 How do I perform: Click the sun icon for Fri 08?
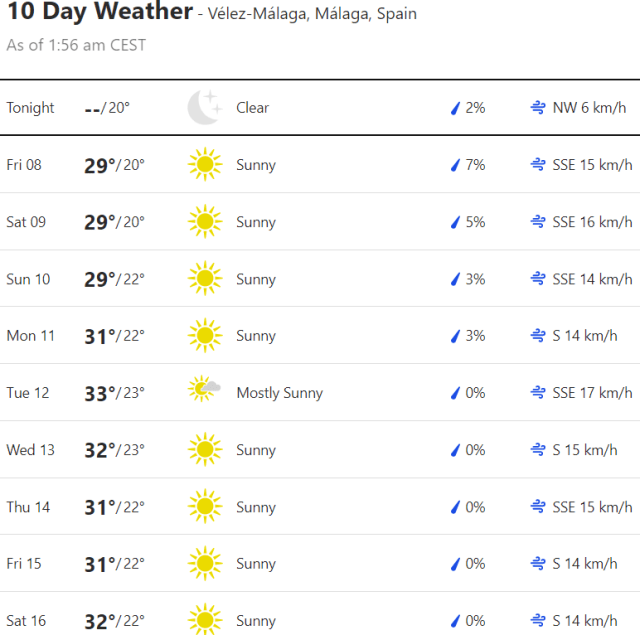click(204, 165)
